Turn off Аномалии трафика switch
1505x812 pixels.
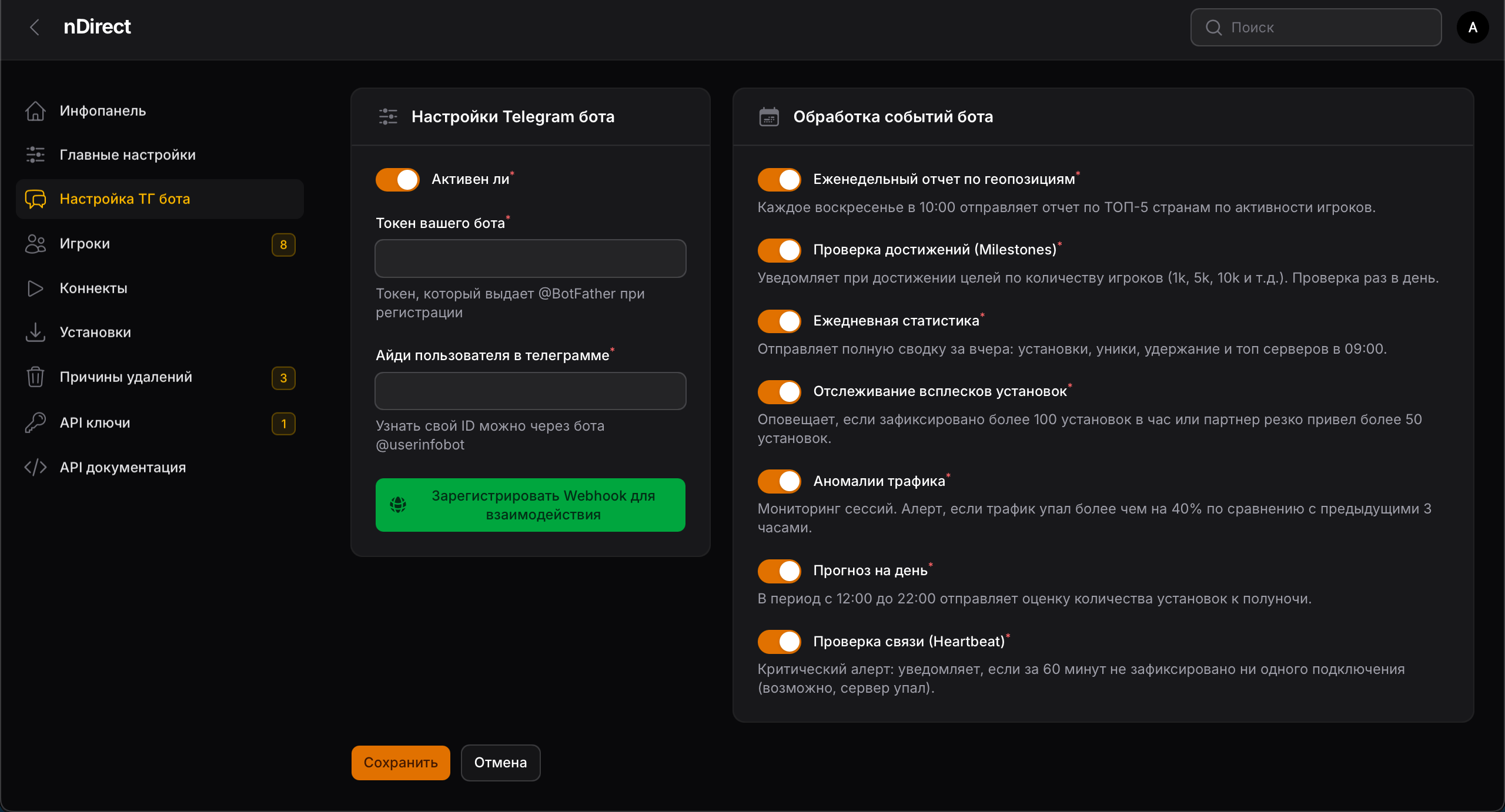tap(779, 481)
